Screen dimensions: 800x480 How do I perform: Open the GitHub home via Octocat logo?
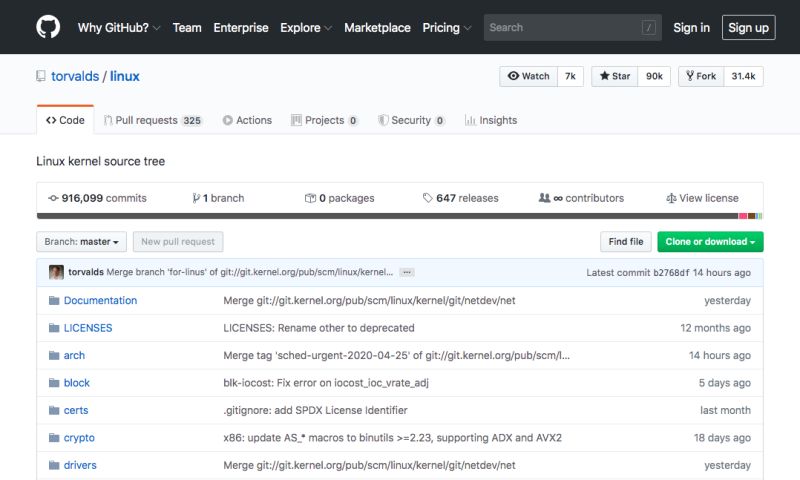48,27
